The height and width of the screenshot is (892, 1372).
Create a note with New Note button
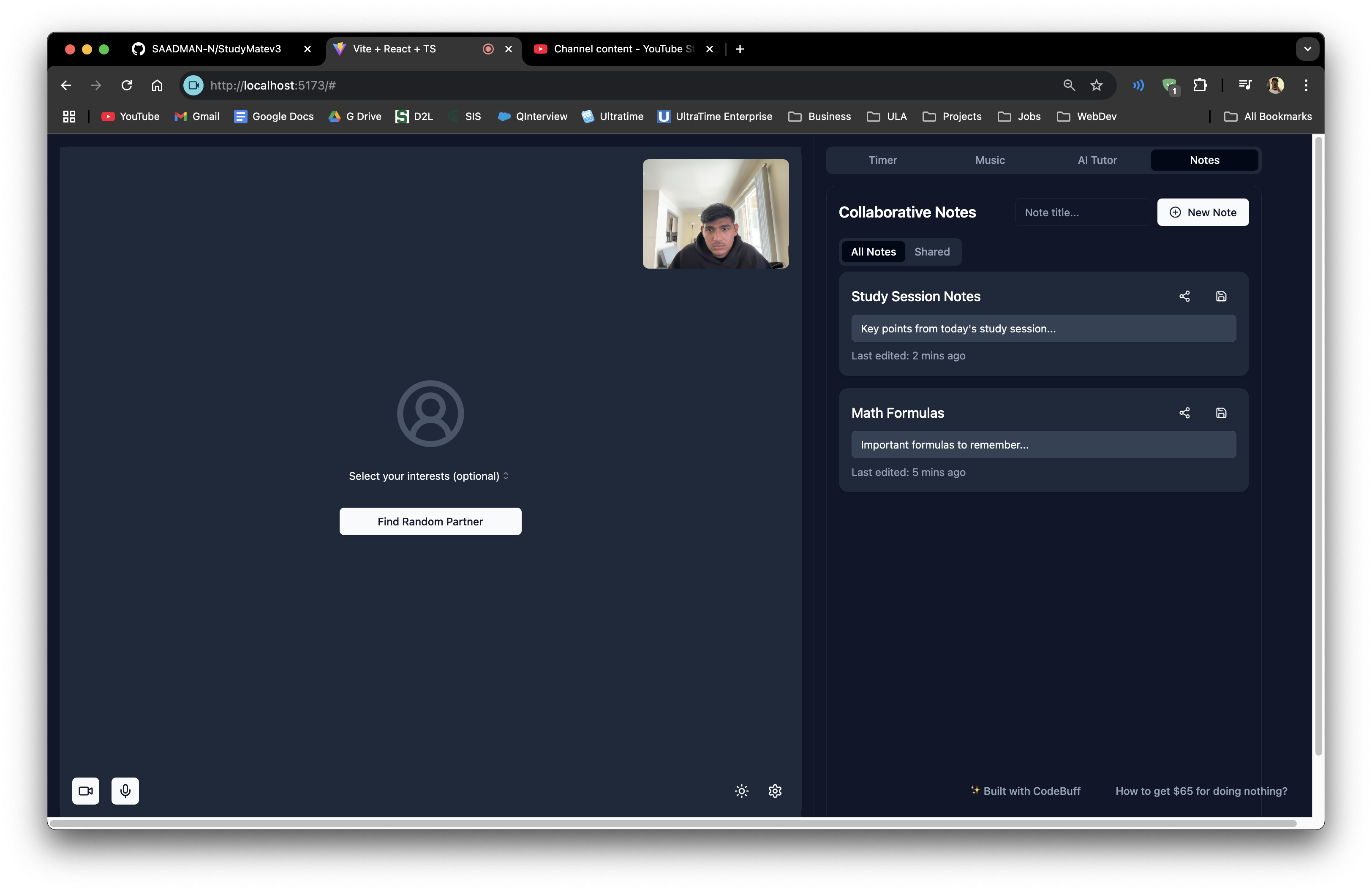[1203, 212]
